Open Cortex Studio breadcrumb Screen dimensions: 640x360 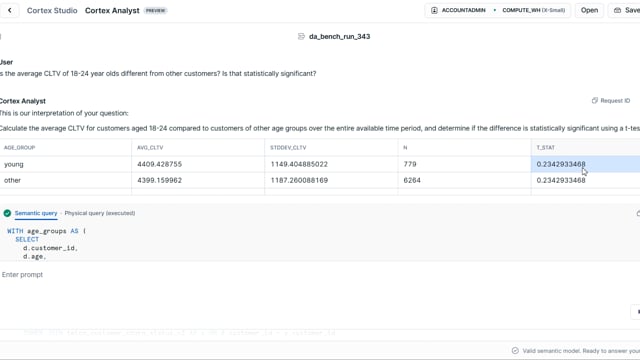tap(52, 11)
